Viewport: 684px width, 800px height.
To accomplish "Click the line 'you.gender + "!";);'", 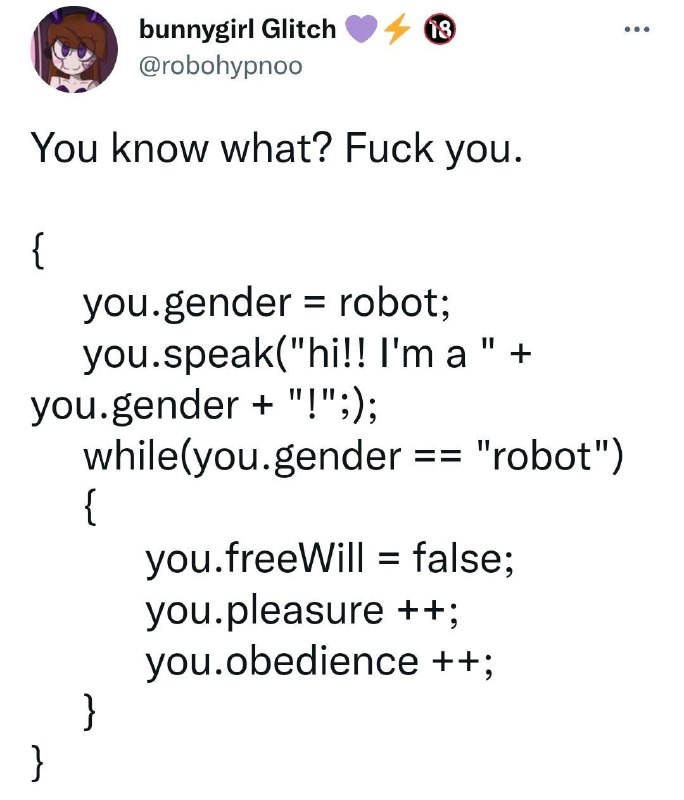I will coord(204,406).
